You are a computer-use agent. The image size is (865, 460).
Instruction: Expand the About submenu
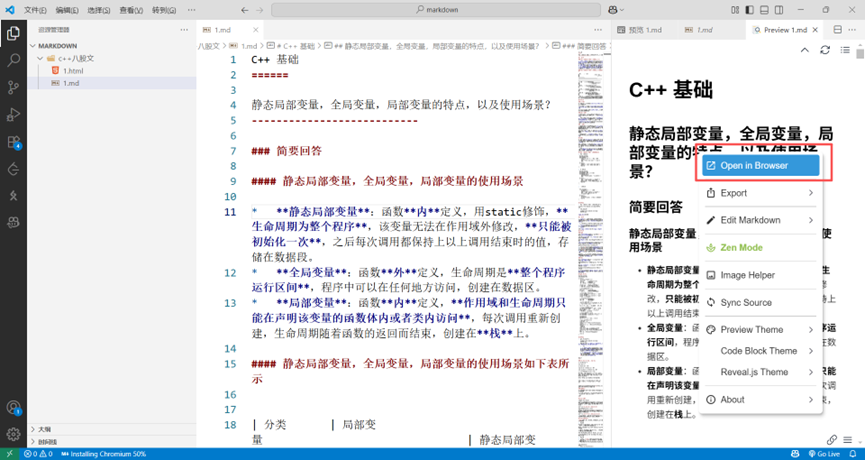[x=760, y=399]
